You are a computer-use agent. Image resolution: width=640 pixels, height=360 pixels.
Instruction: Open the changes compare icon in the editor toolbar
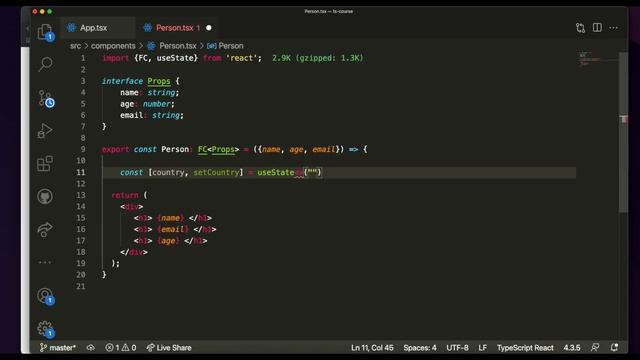[x=580, y=28]
